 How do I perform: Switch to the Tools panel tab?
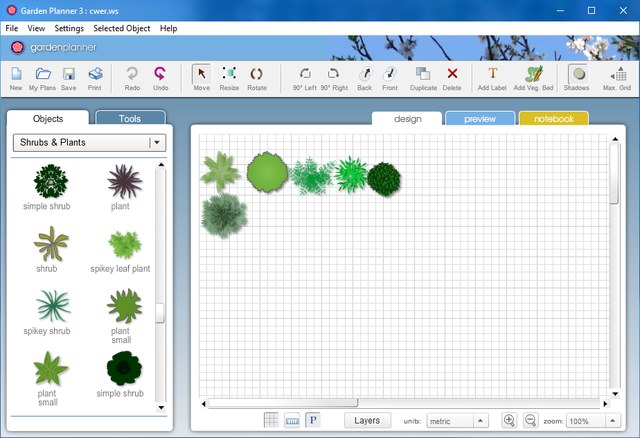130,119
